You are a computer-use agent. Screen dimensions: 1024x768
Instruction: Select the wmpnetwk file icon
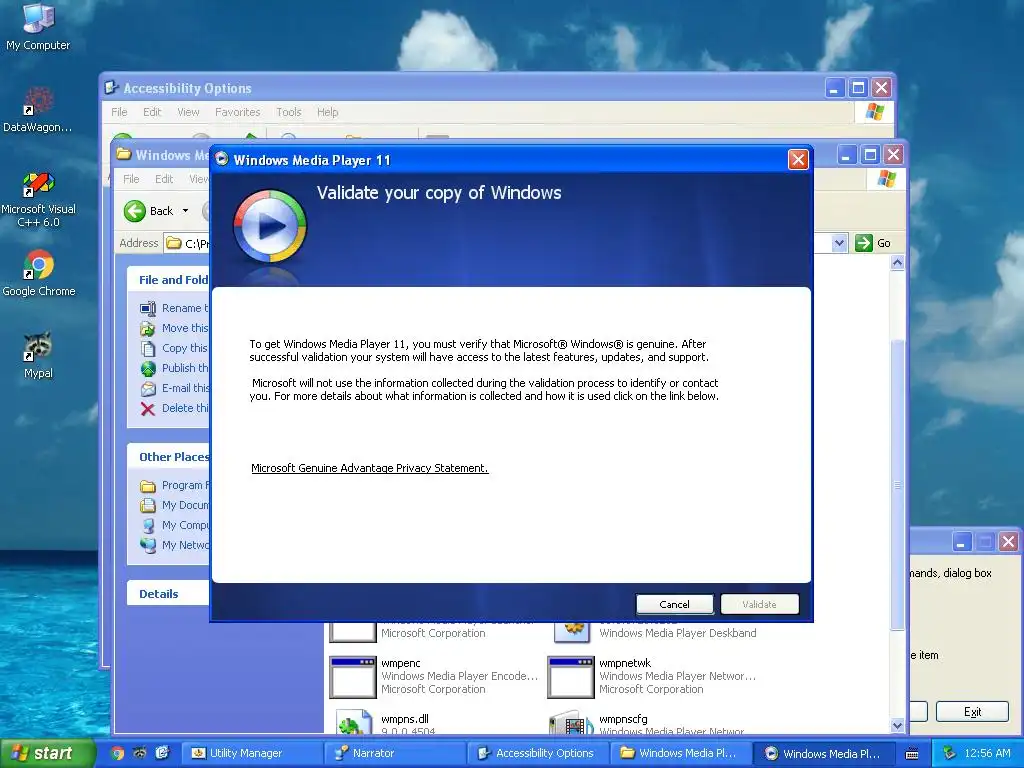[571, 677]
